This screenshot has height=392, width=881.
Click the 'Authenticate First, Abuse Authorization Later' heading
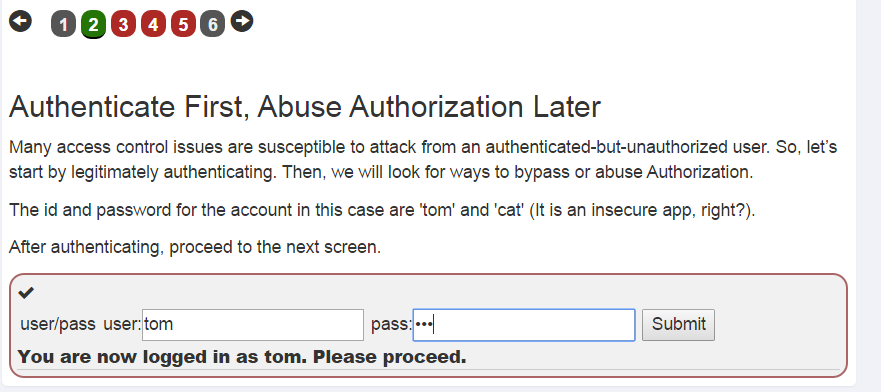coord(305,107)
